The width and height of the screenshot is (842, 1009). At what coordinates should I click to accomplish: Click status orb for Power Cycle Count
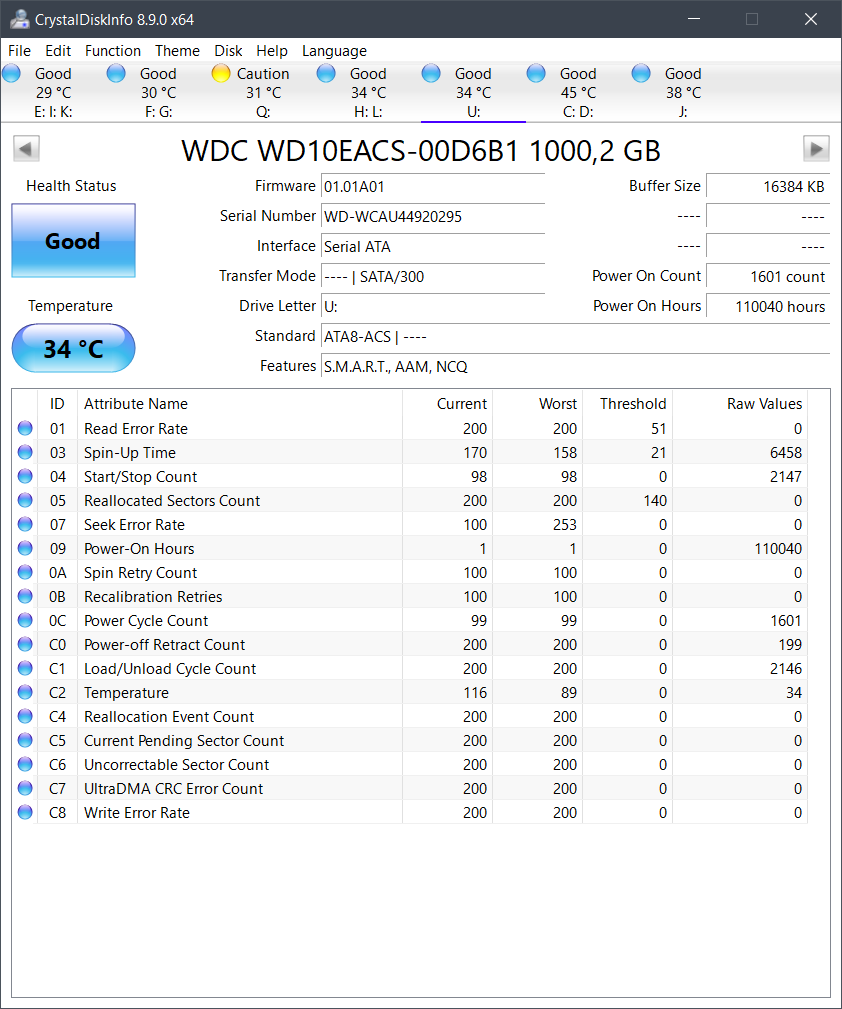point(25,620)
